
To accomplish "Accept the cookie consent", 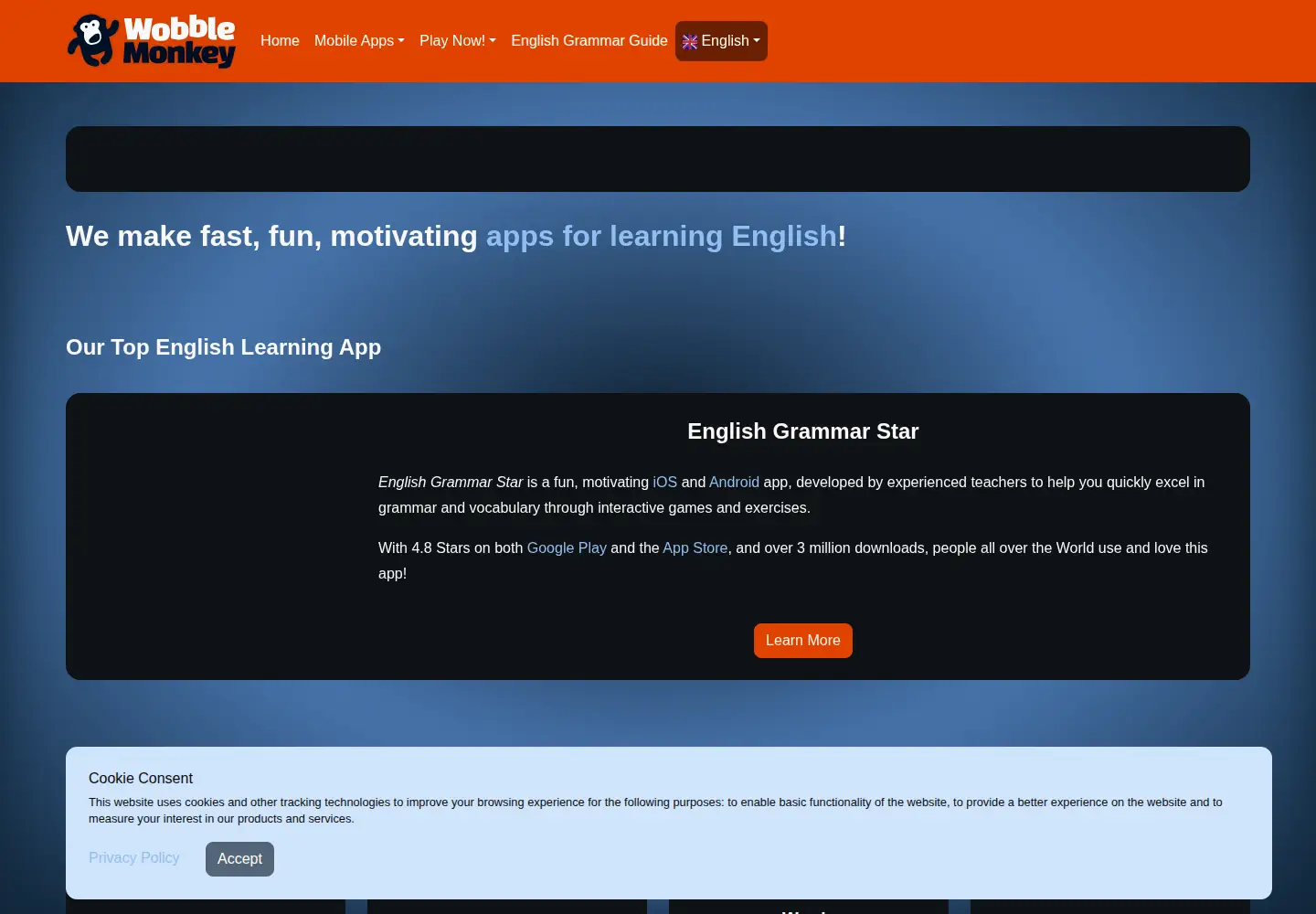I will point(239,859).
